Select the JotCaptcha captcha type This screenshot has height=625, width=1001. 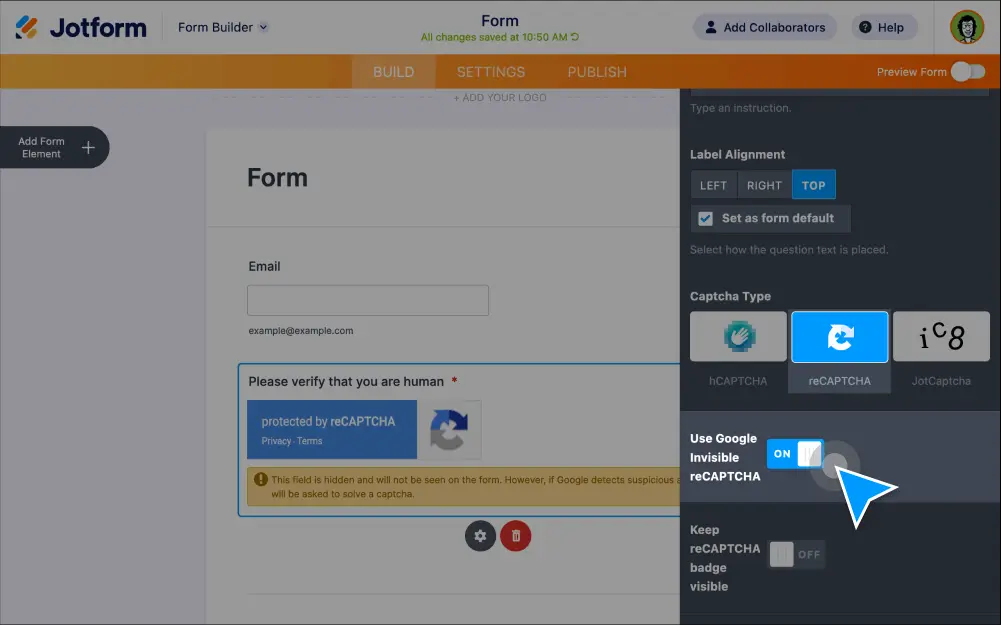[x=941, y=337]
